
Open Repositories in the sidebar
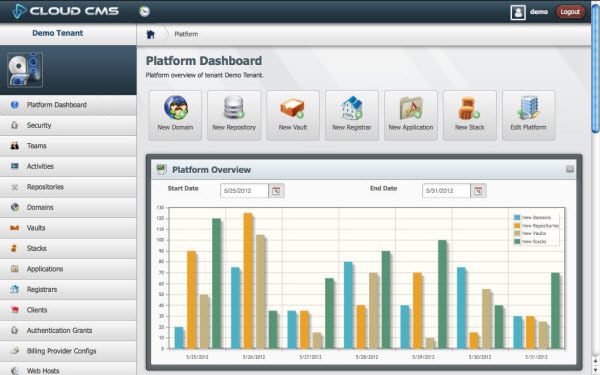pos(68,187)
